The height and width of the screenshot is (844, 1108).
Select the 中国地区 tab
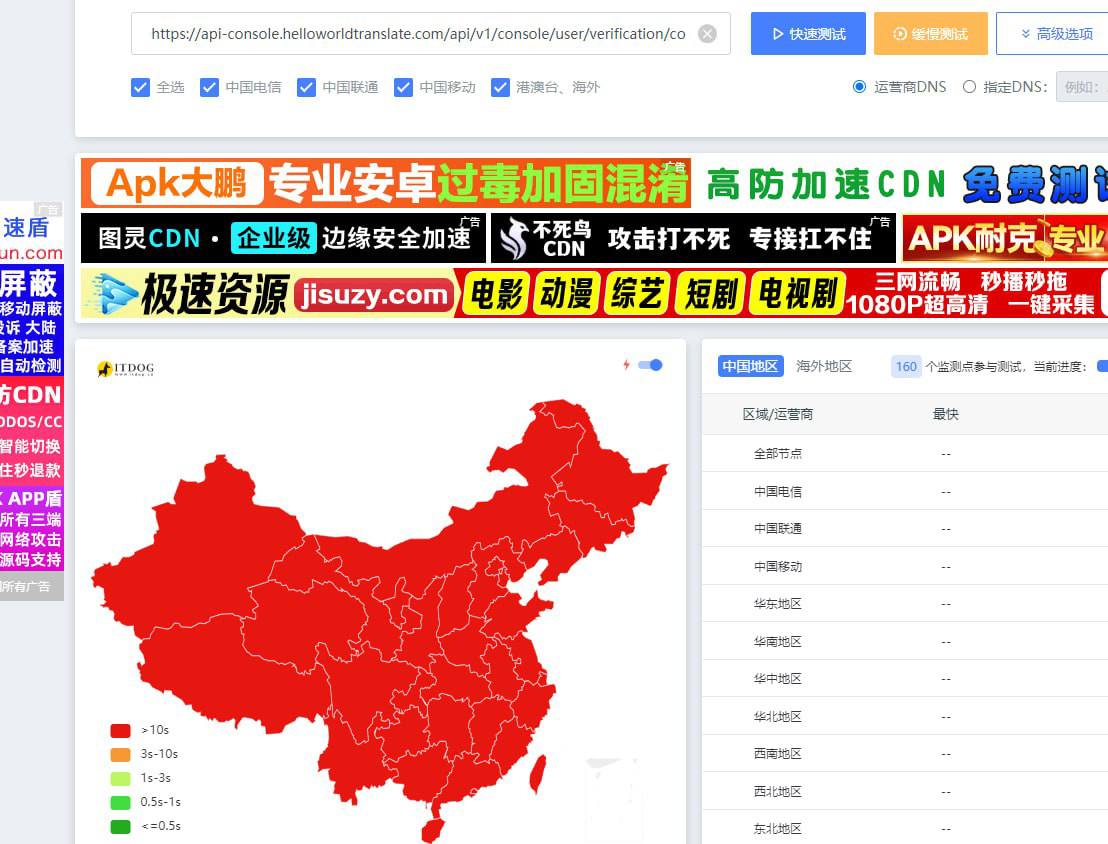pyautogui.click(x=750, y=366)
